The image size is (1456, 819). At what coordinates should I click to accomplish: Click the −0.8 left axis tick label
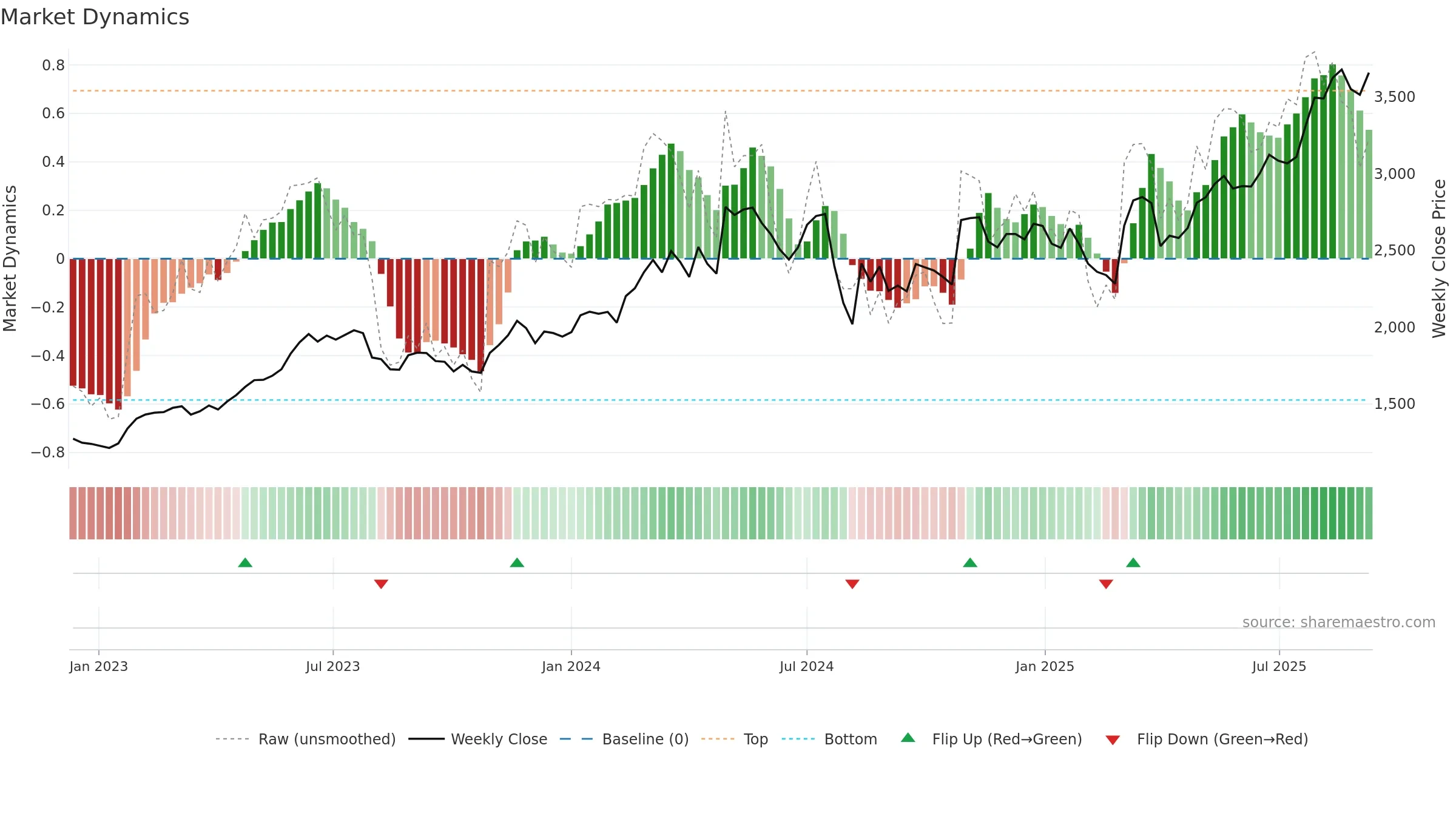coord(48,453)
